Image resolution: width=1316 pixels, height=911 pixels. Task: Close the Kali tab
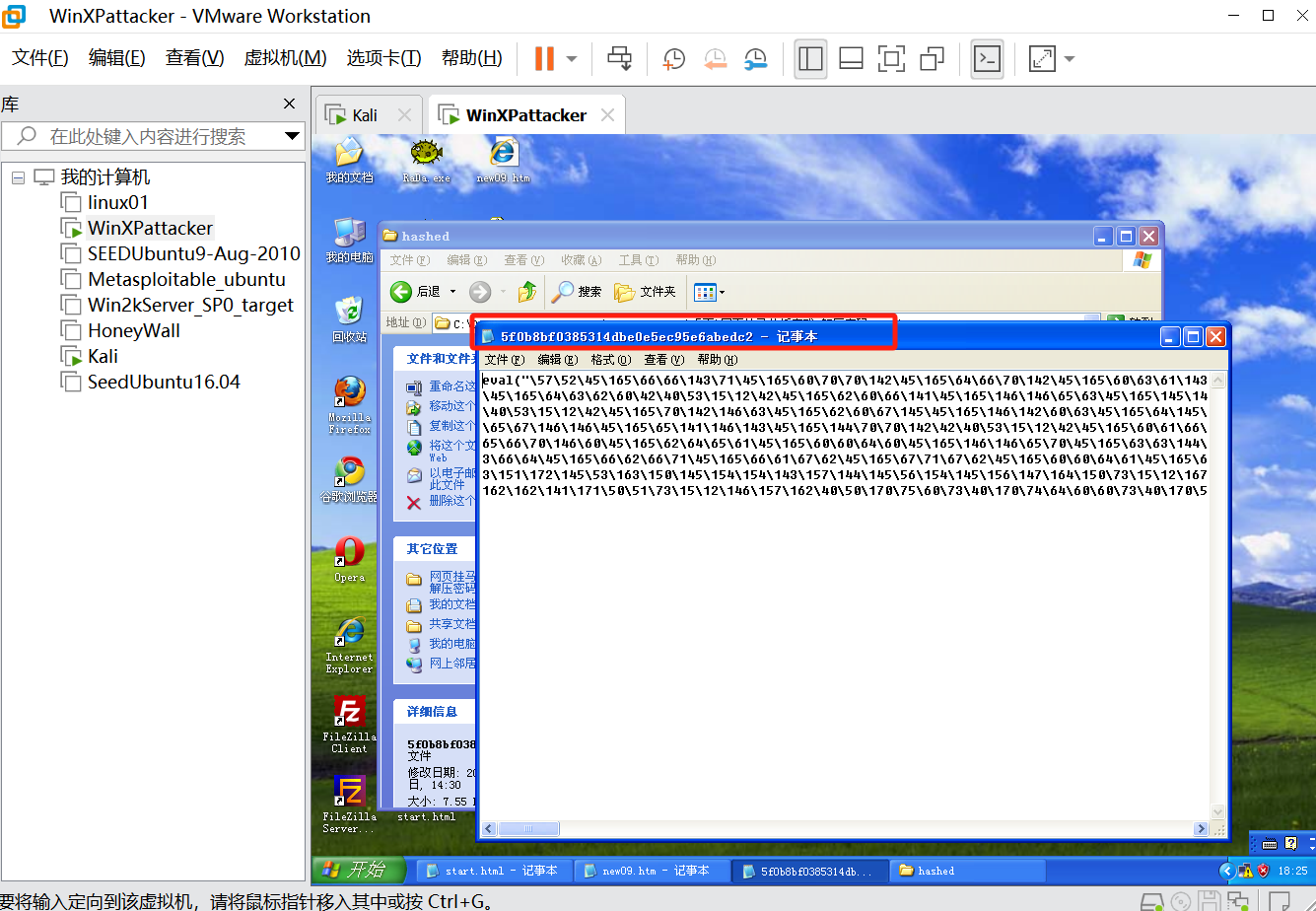point(404,115)
